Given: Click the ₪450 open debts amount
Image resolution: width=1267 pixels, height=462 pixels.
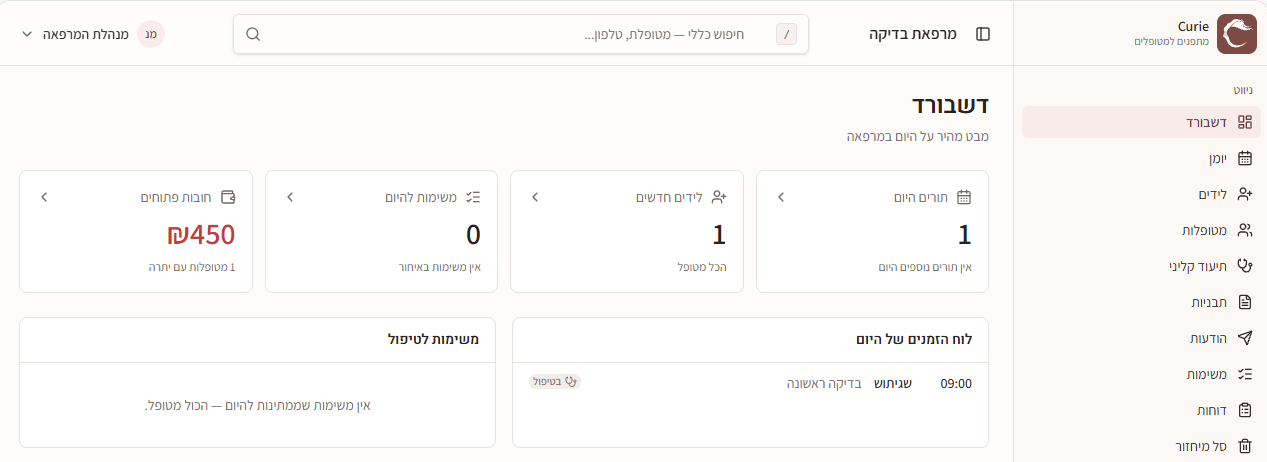Looking at the screenshot, I should click(x=201, y=235).
